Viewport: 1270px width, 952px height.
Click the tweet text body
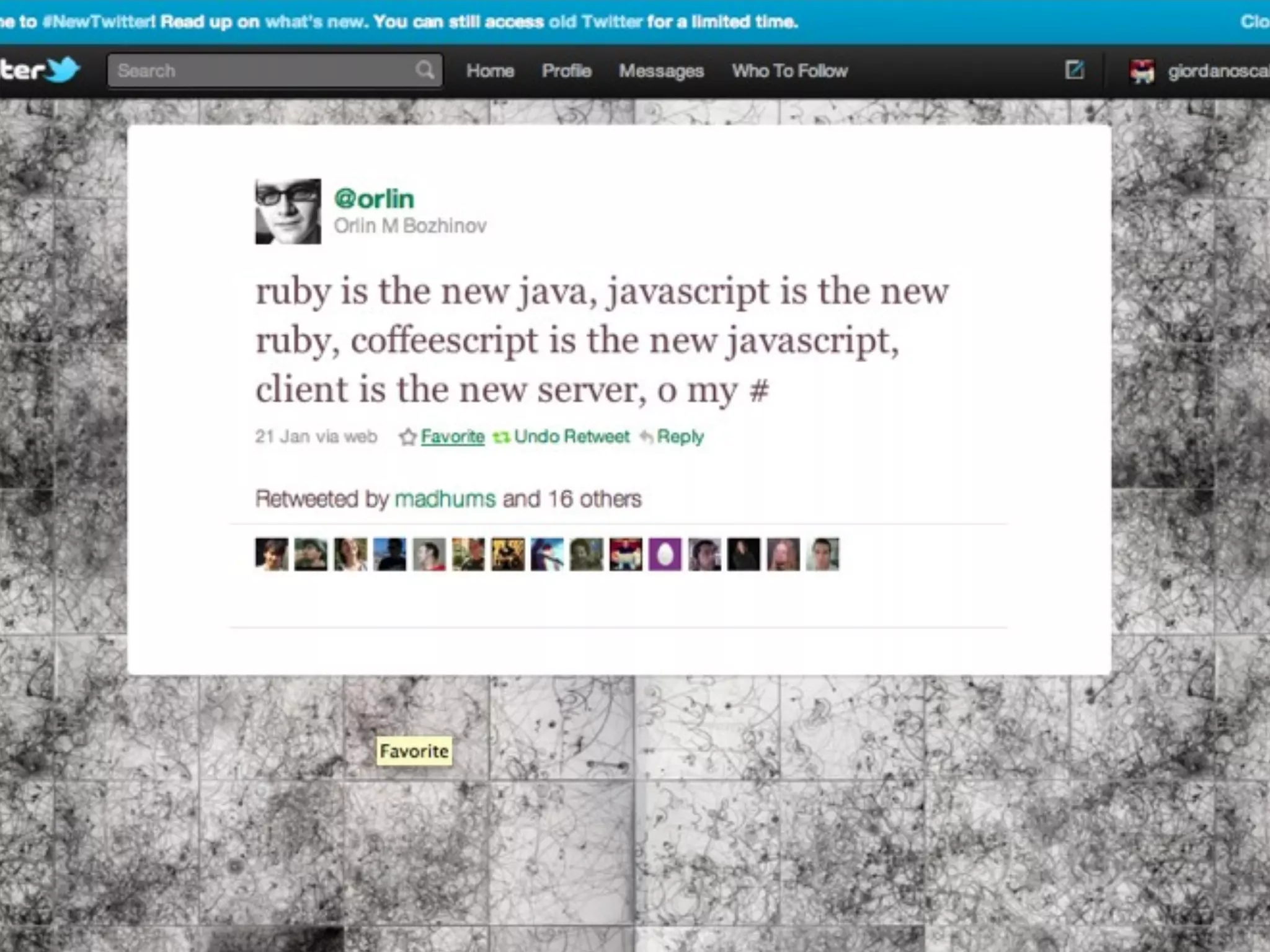point(602,340)
